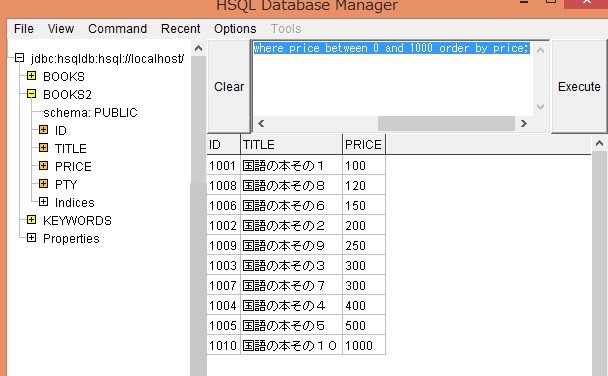The height and width of the screenshot is (376, 608).
Task: Select the Indices tree label
Action: (x=75, y=203)
